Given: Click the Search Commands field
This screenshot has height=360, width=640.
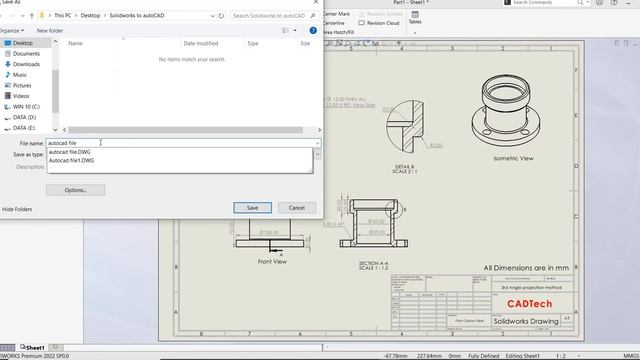Looking at the screenshot, I should coord(543,2).
